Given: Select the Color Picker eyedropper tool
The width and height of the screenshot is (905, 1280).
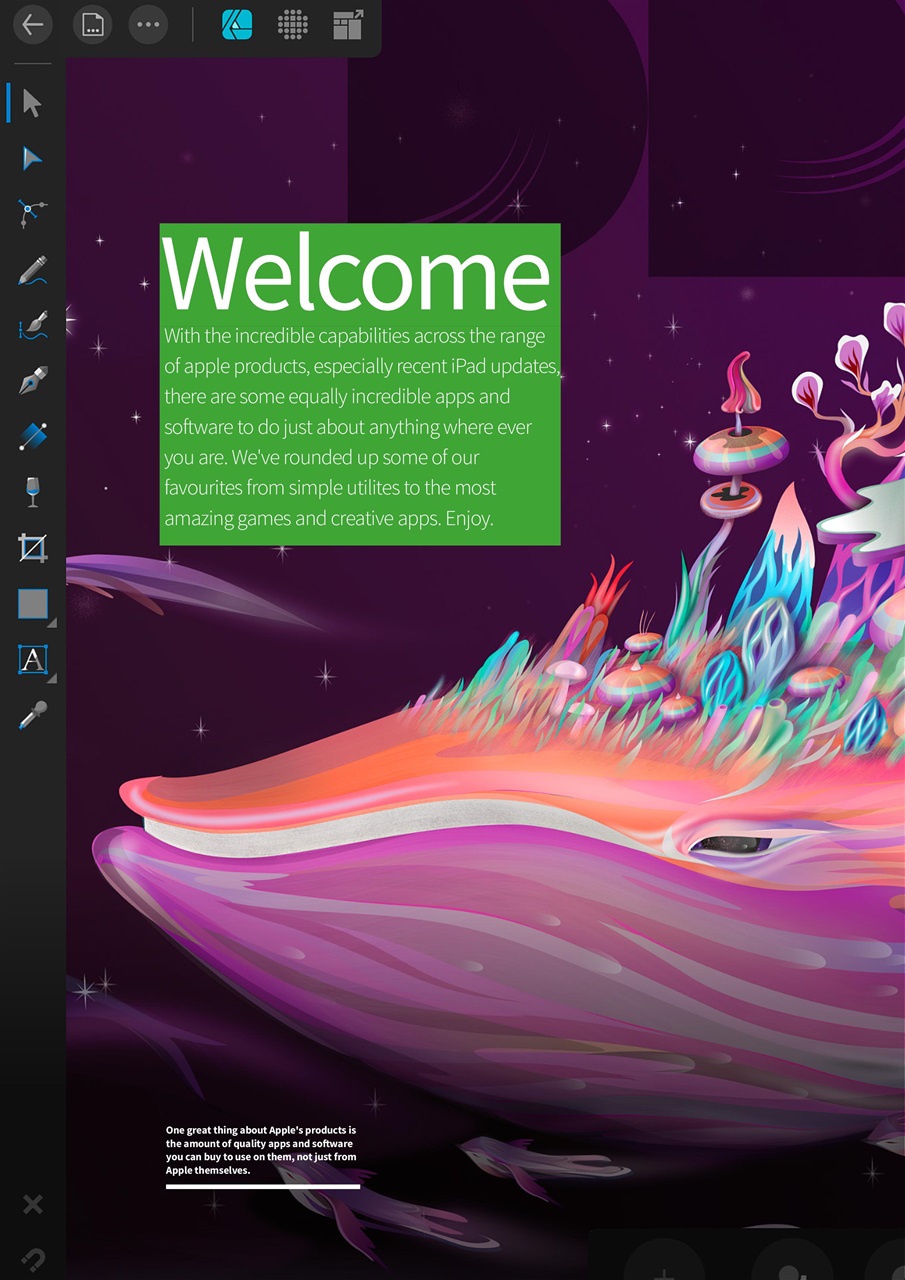Looking at the screenshot, I should (x=33, y=715).
